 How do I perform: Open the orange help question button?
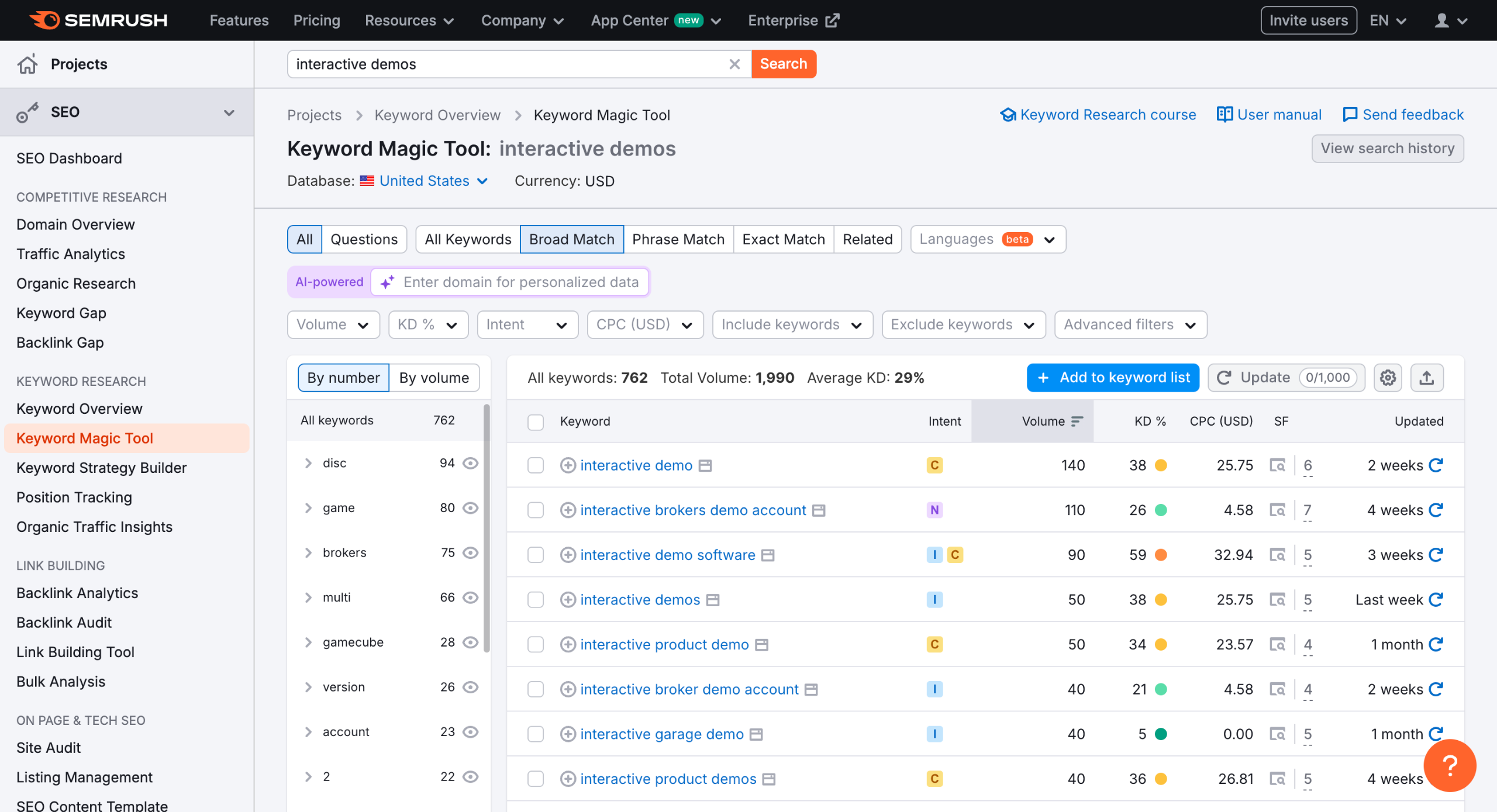1449,765
